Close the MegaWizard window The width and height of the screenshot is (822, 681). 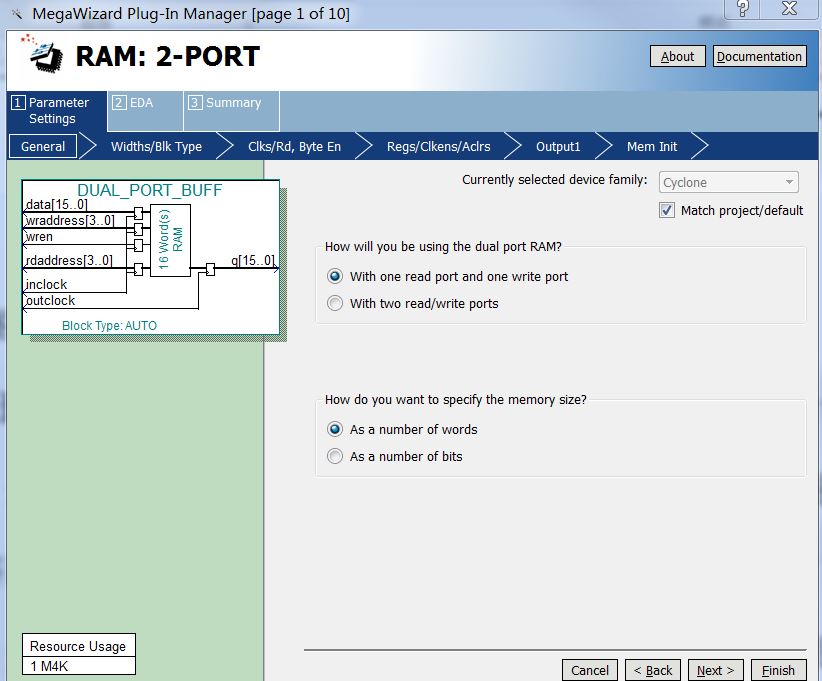click(789, 8)
